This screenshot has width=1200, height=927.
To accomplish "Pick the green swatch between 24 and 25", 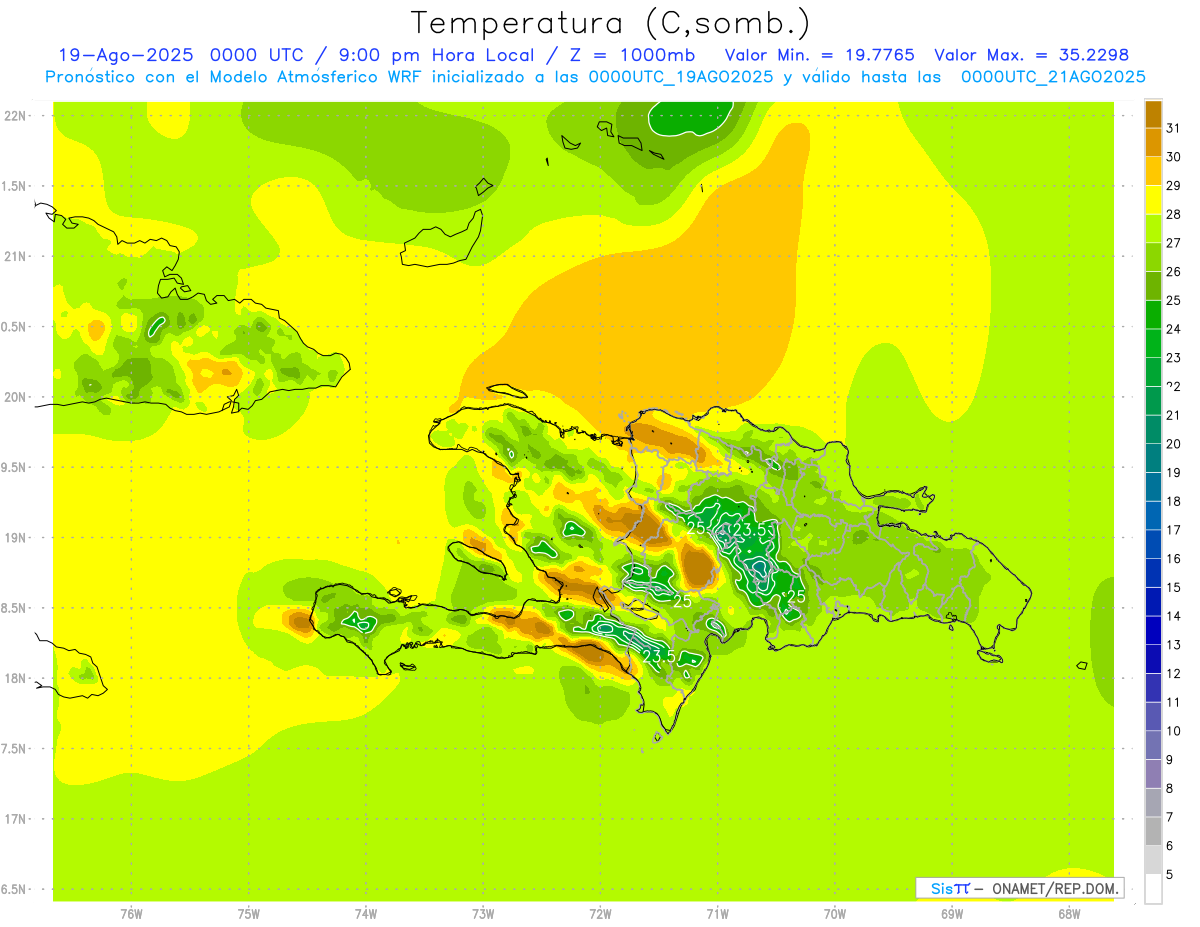I will [x=1153, y=315].
